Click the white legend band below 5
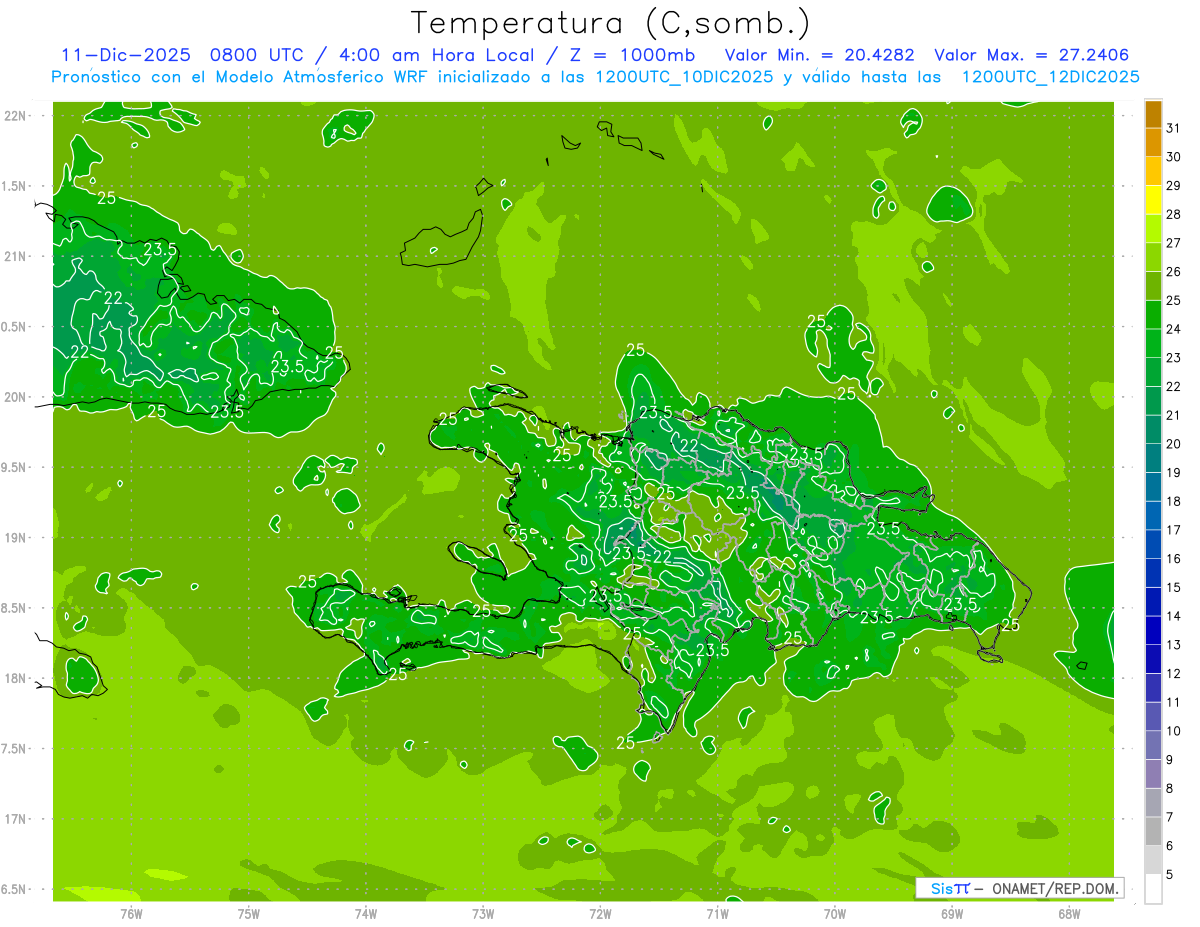Screen dimensions: 1200x927 click(1153, 889)
